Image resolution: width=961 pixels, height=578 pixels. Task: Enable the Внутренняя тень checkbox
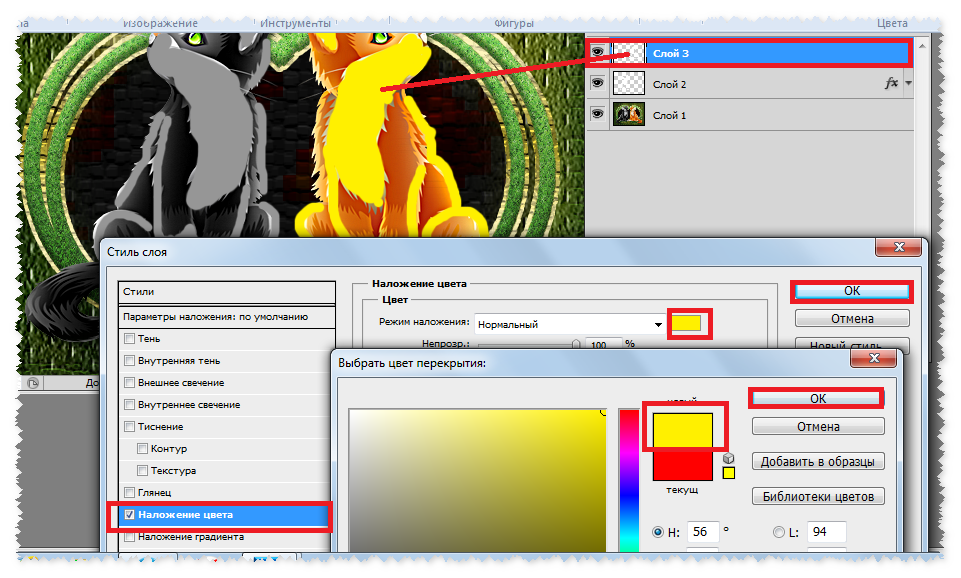click(x=129, y=360)
